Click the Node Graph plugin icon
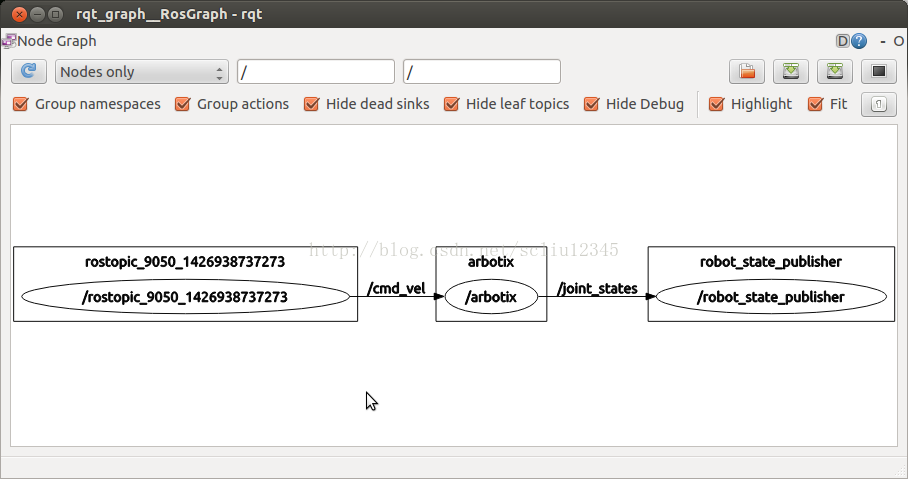The image size is (908, 479). (8, 41)
